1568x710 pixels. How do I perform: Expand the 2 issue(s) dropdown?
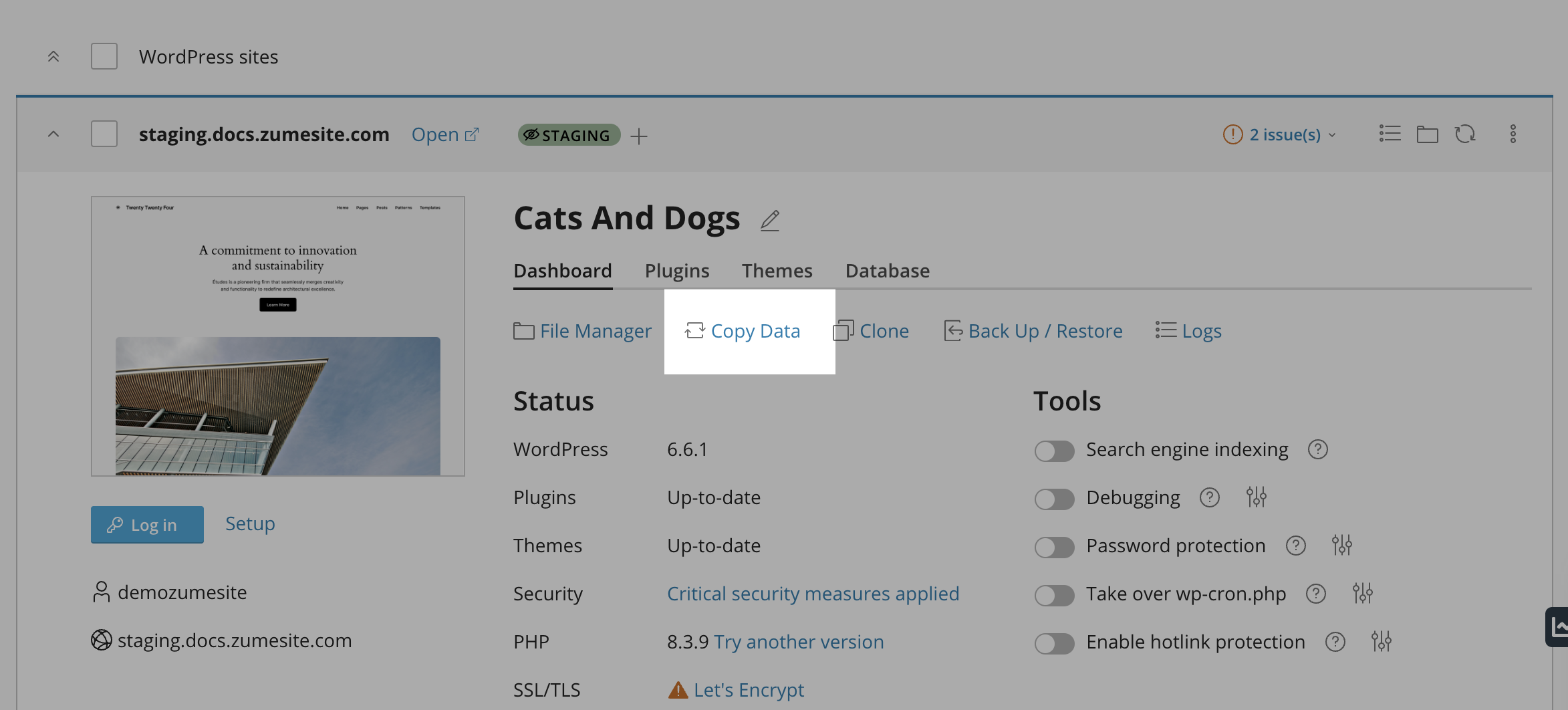point(1293,134)
